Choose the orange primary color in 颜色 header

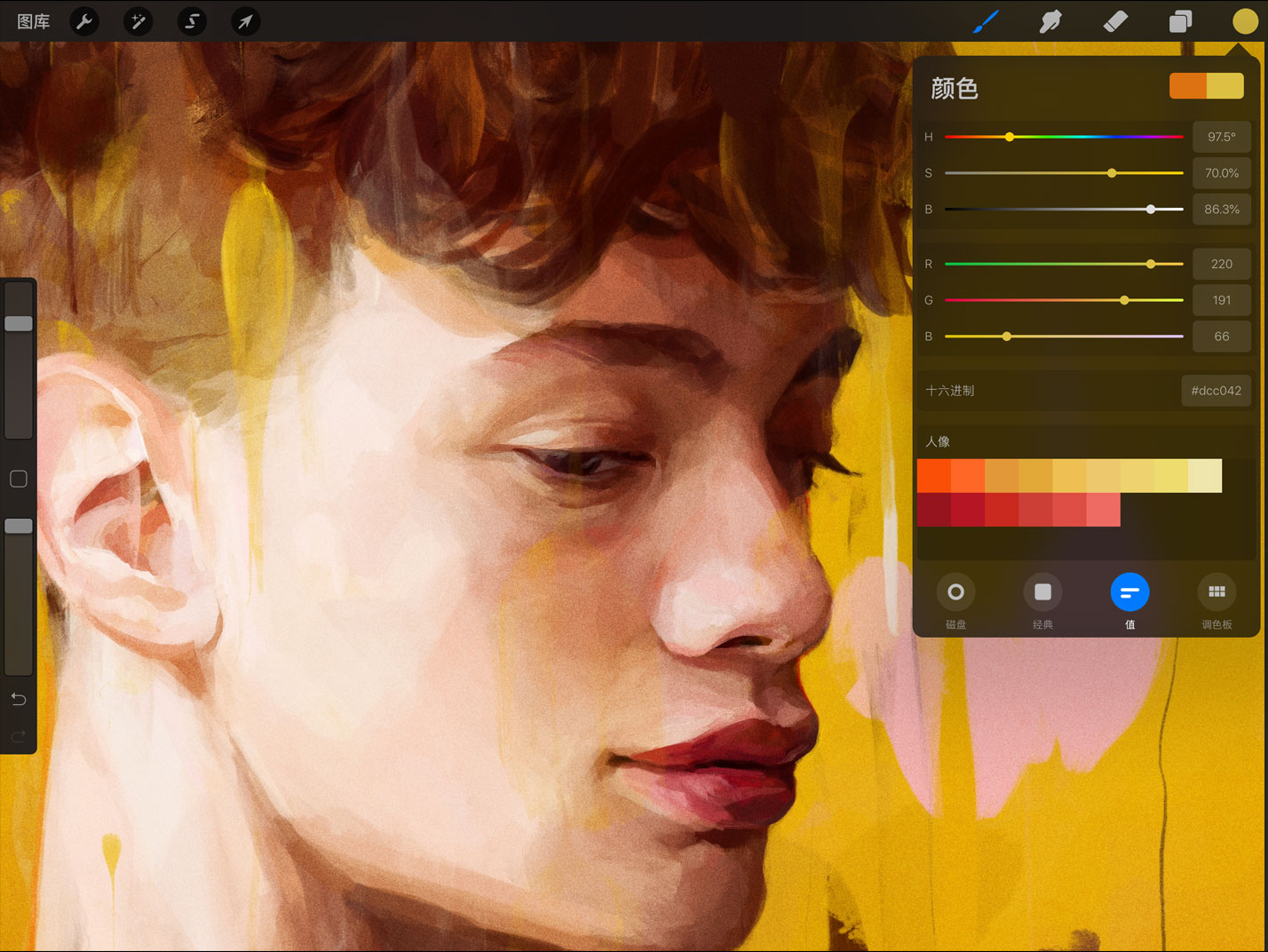[x=1188, y=85]
